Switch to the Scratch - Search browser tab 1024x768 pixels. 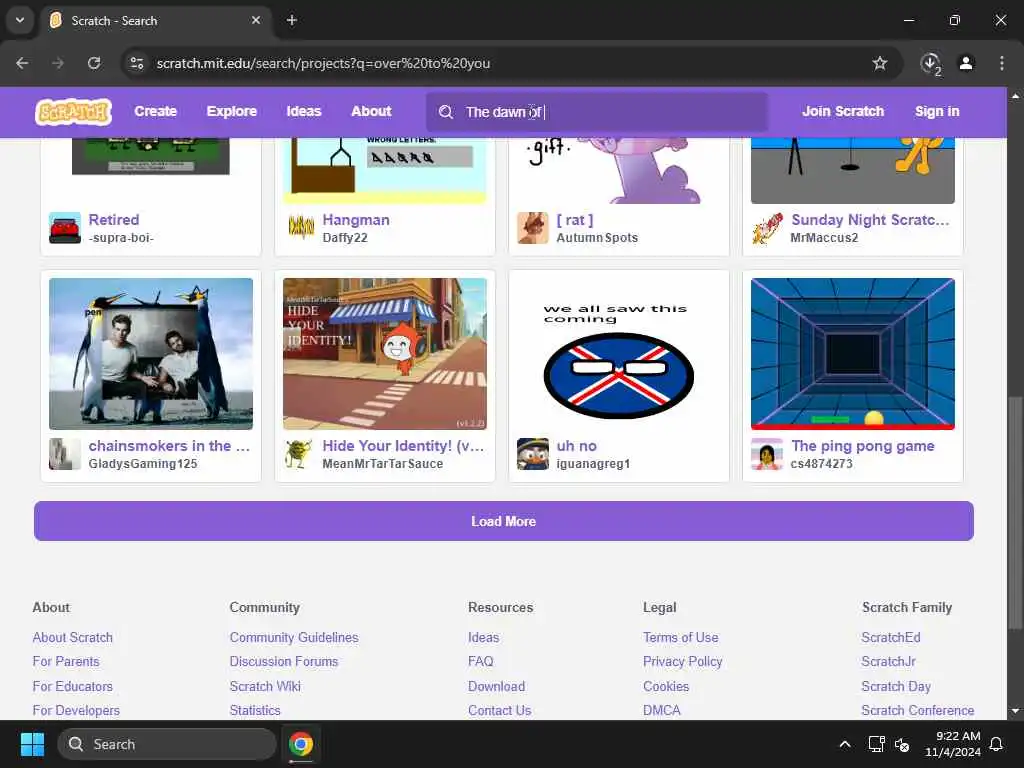pos(157,20)
